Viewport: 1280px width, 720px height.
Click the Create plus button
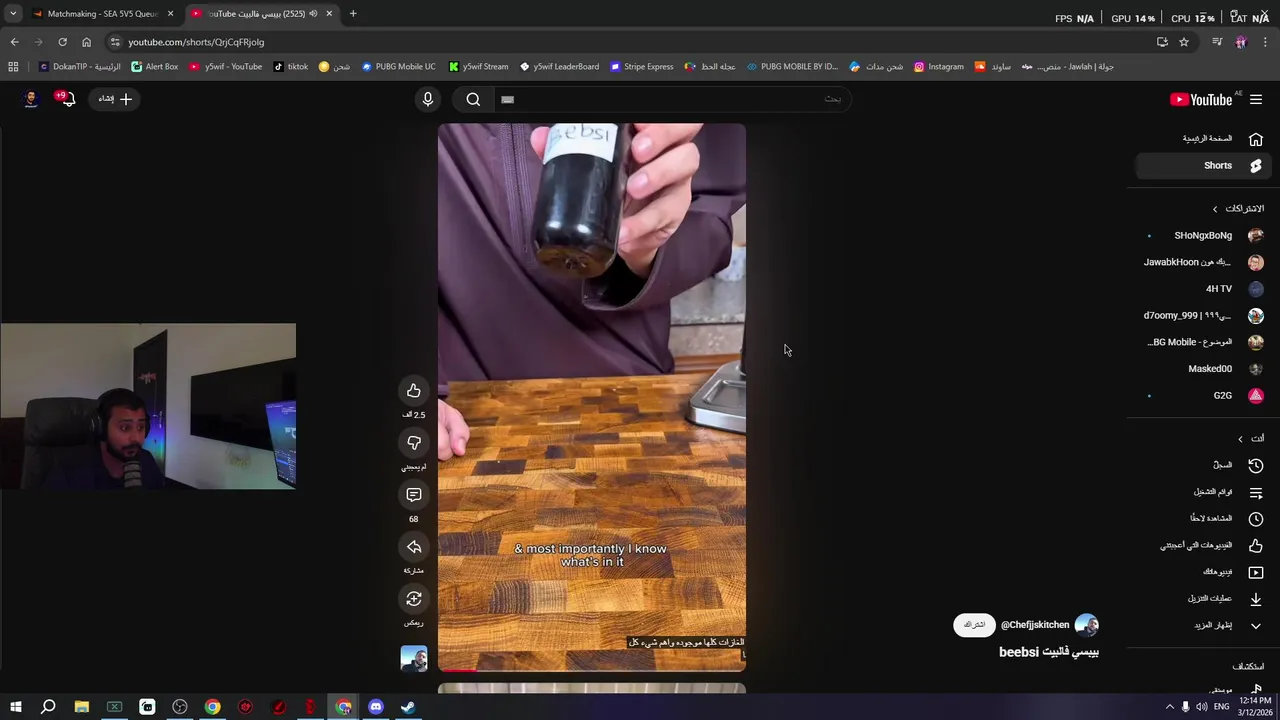point(115,99)
